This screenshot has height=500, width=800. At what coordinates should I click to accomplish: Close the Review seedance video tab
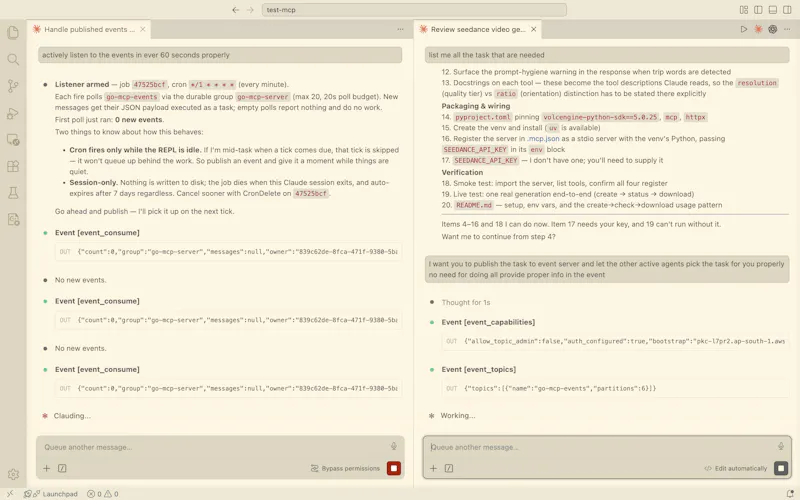click(533, 29)
